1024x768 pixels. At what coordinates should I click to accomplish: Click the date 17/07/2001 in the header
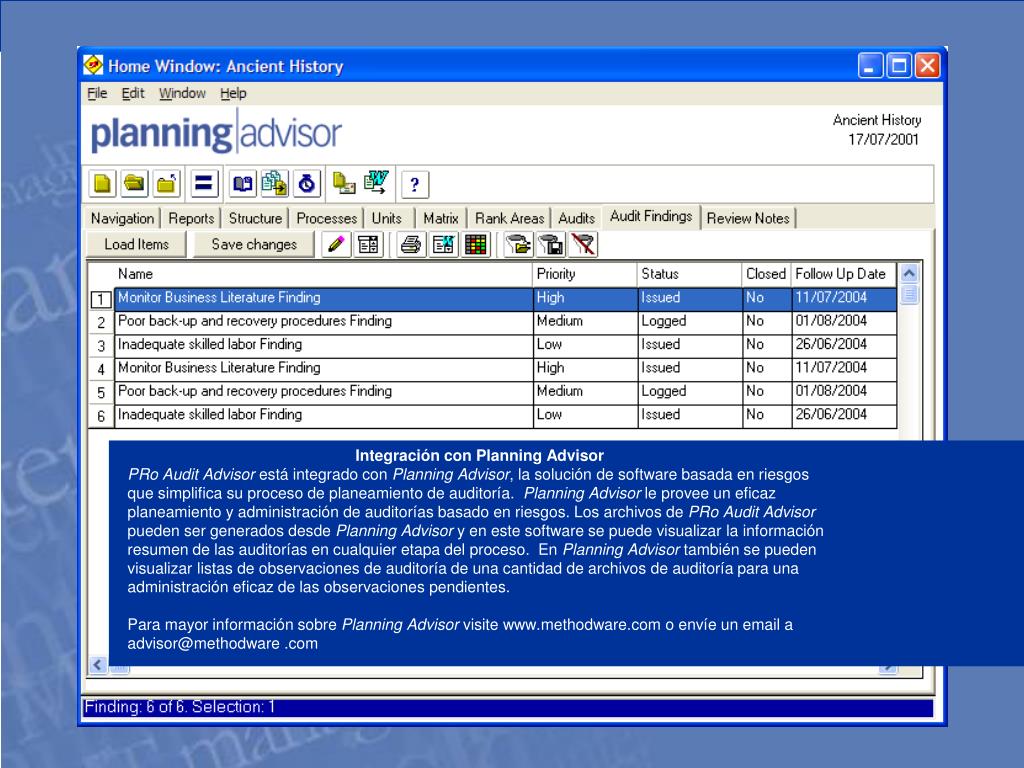click(x=883, y=139)
